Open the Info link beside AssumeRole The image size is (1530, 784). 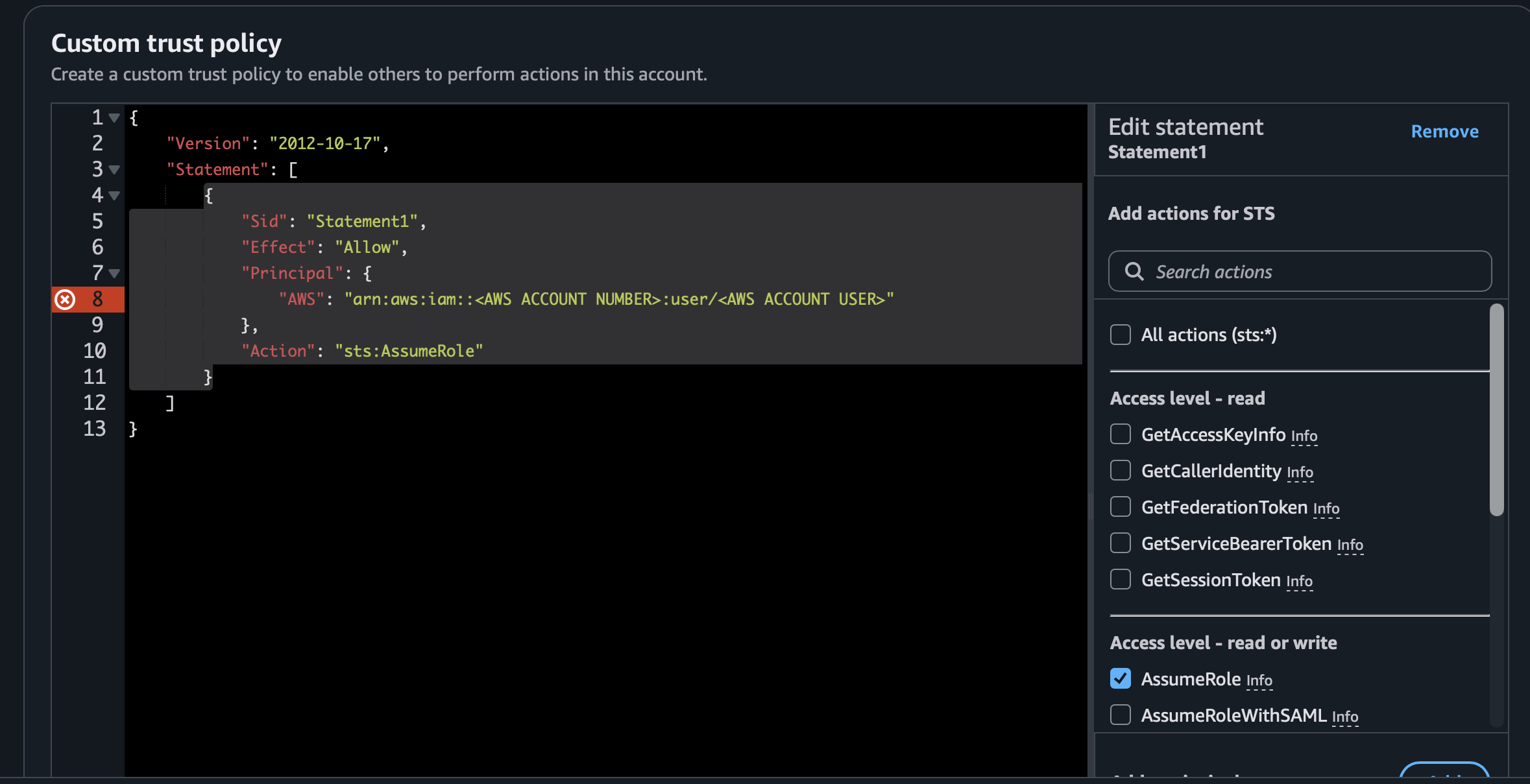coord(1259,681)
